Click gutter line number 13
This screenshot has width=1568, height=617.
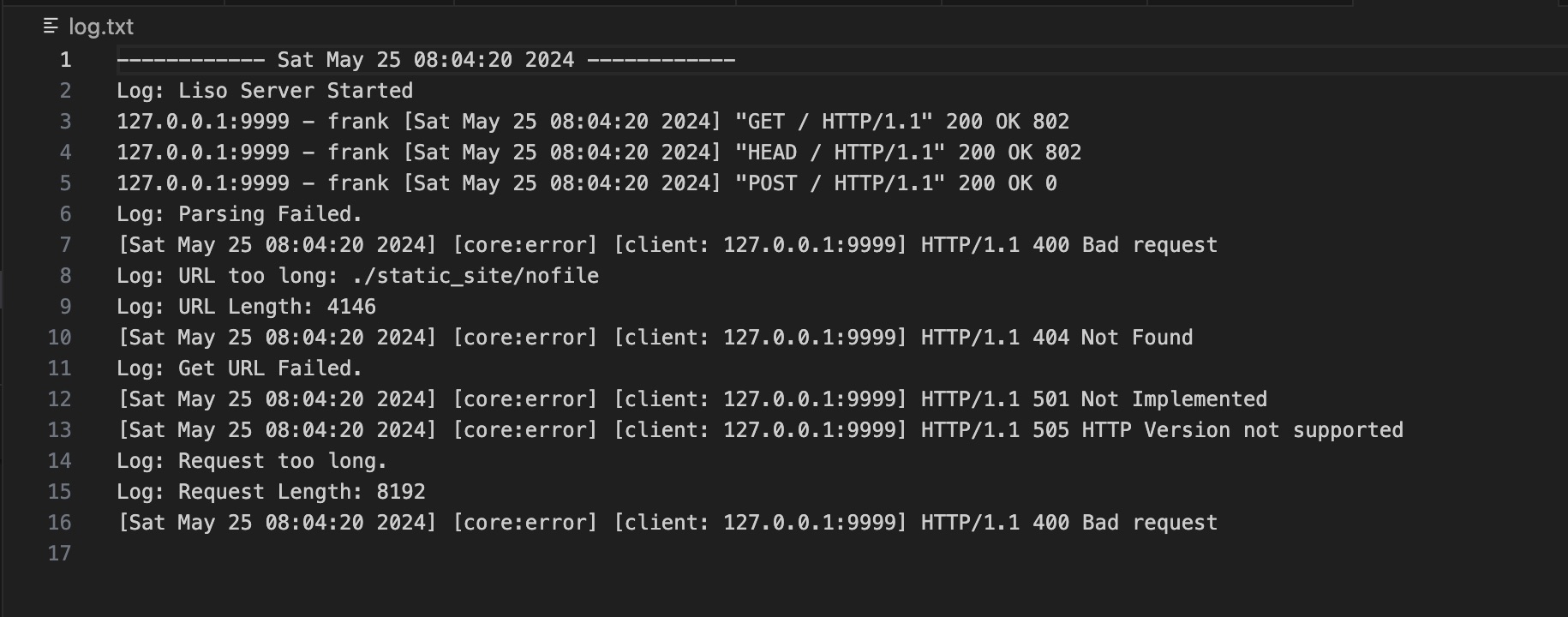click(60, 430)
